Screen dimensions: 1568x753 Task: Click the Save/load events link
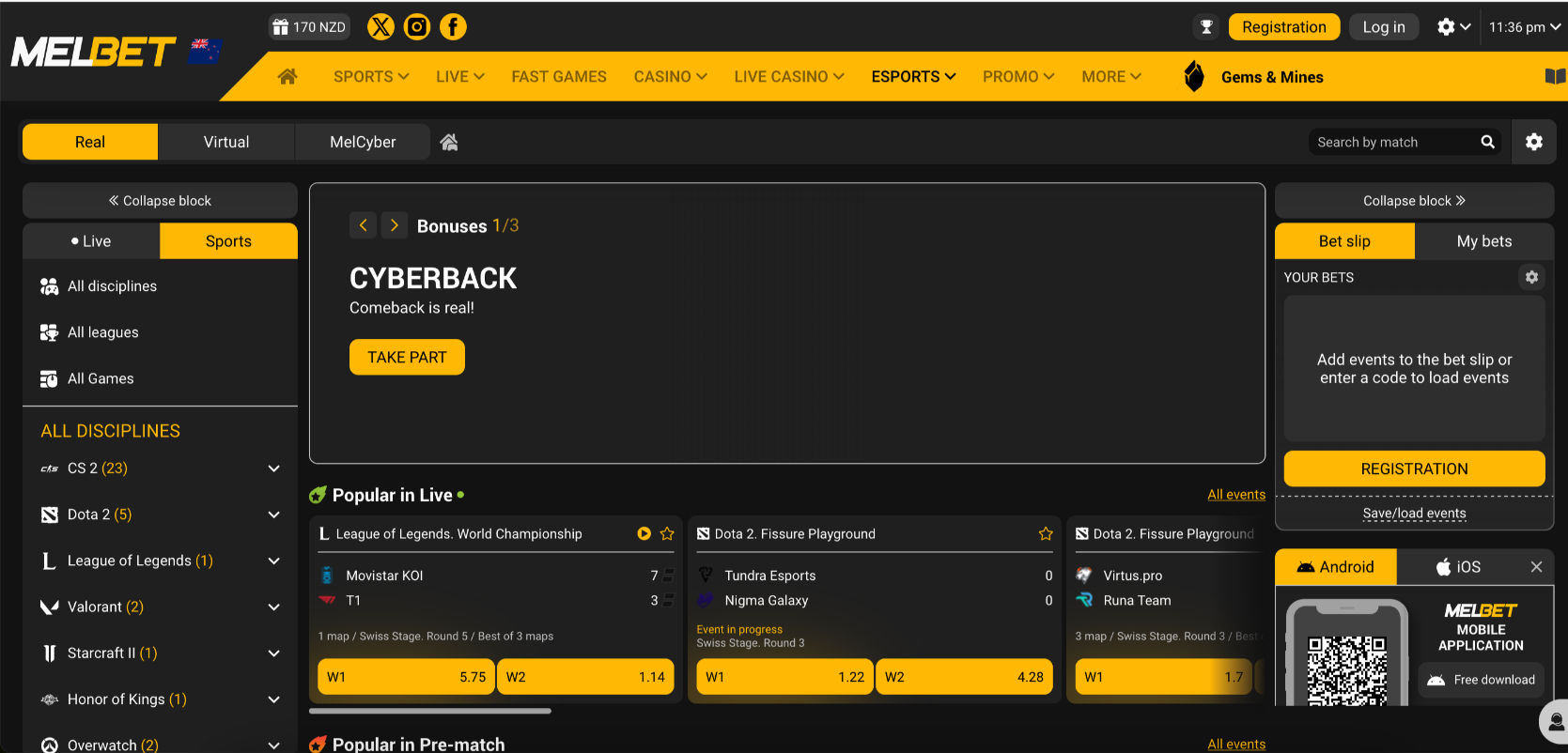[x=1414, y=514]
